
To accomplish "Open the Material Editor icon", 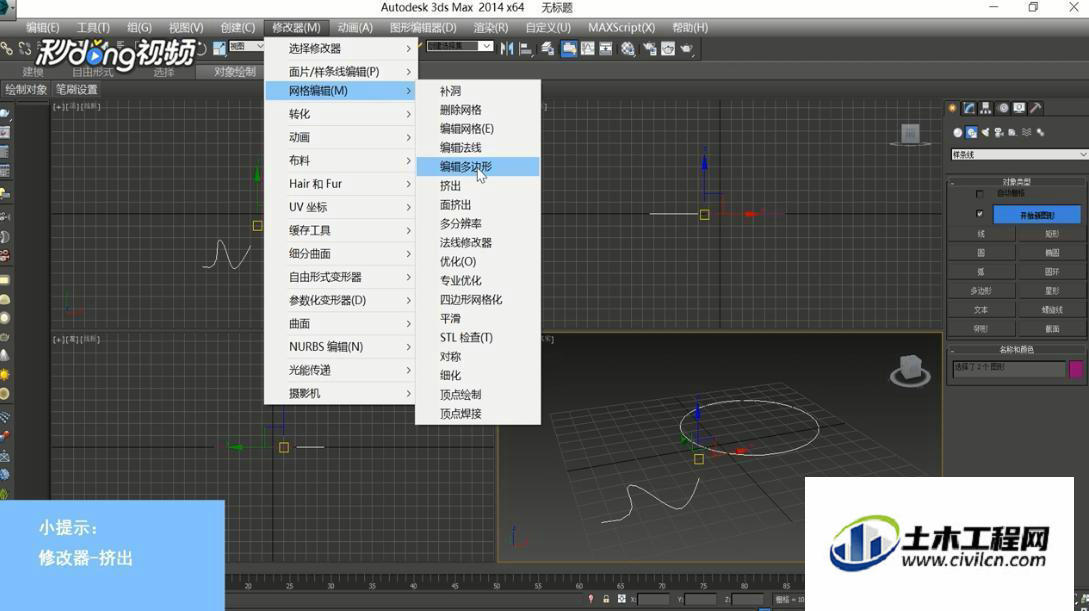I will (x=628, y=49).
